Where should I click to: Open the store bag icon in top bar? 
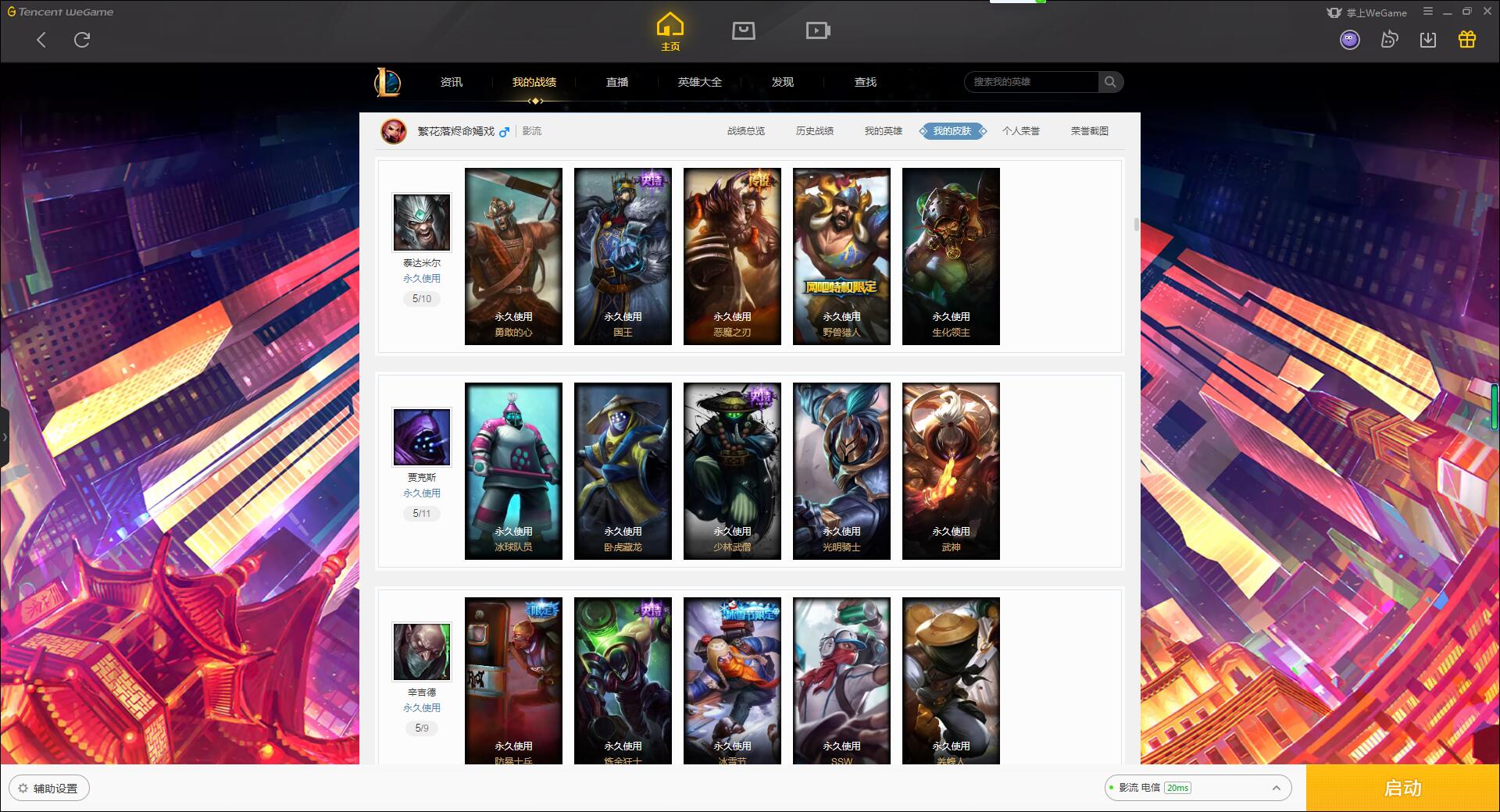pyautogui.click(x=743, y=30)
